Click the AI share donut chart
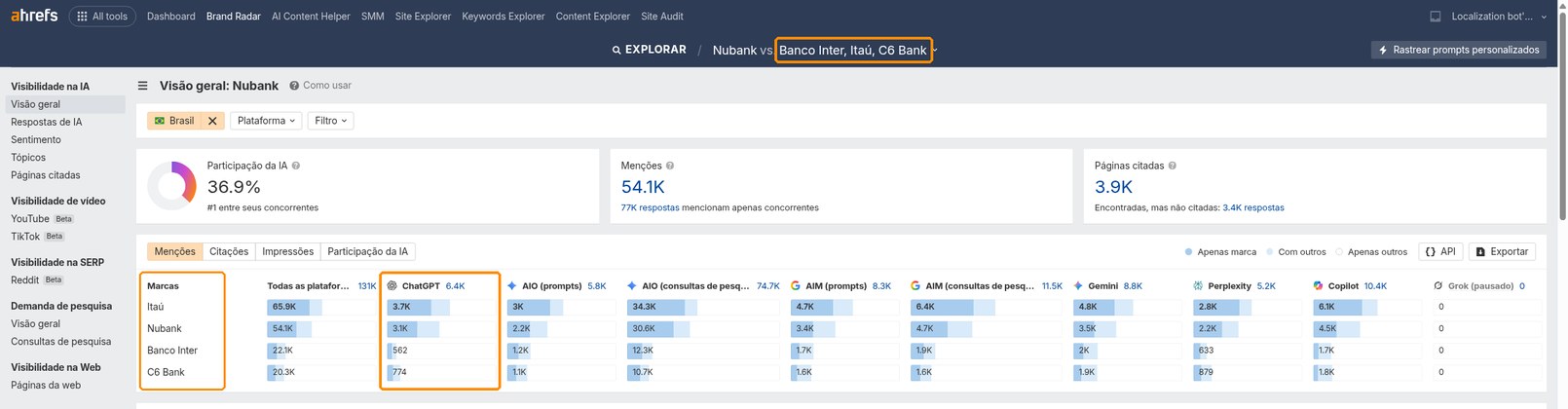 (x=172, y=185)
